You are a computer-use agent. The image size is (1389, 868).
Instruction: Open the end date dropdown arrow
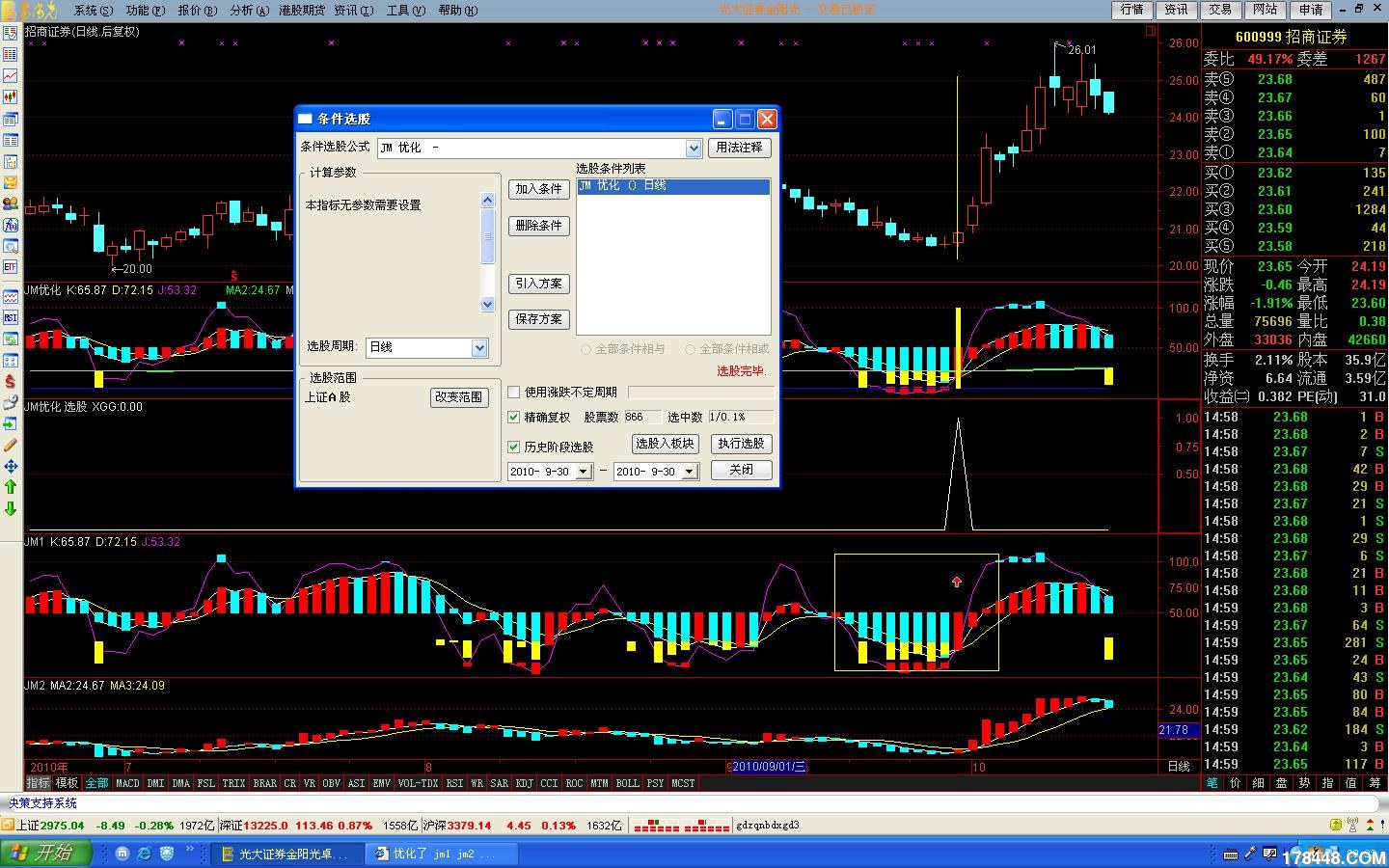690,472
